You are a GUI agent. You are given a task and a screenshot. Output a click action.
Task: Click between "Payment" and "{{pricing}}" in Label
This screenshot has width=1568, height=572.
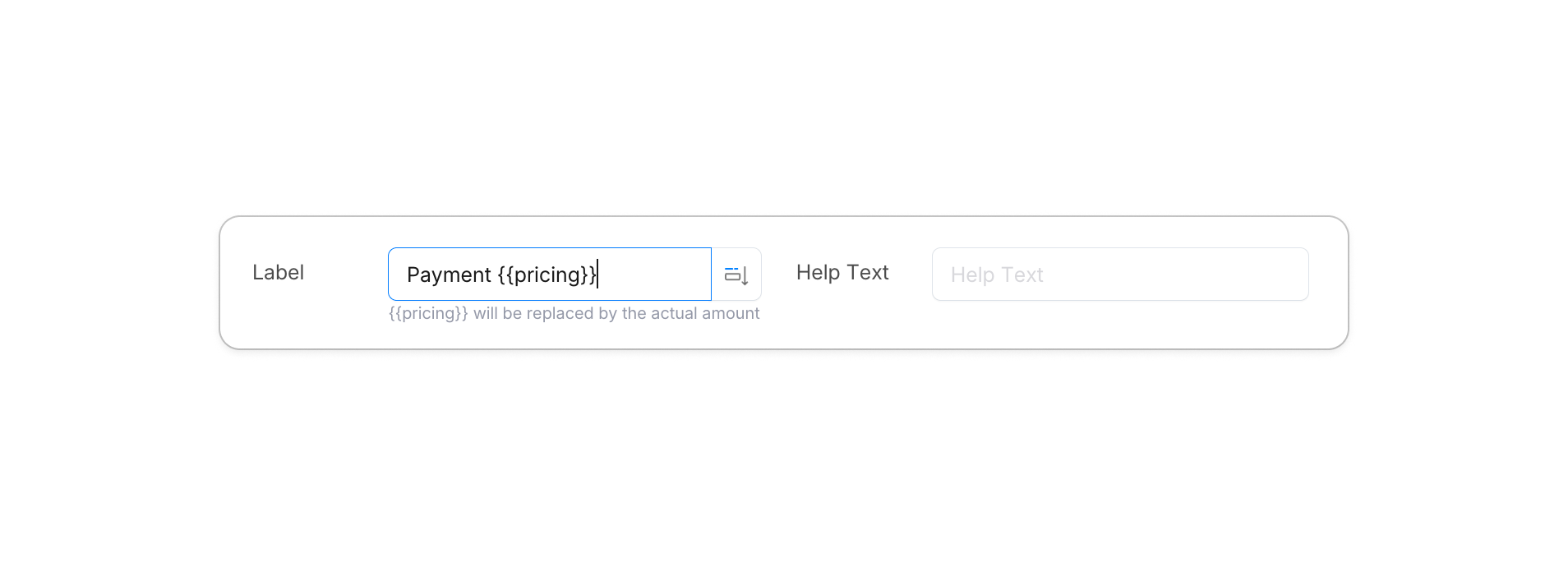pos(495,275)
